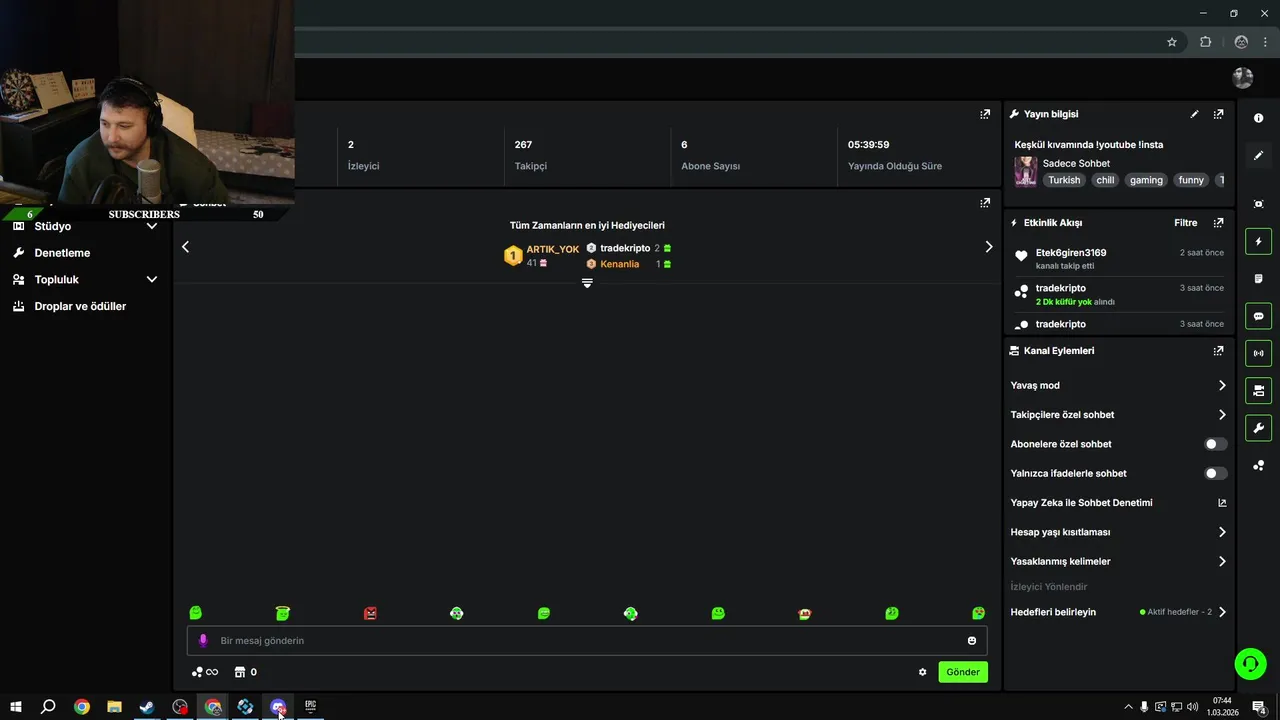Click the Turkish stream tag
The image size is (1280, 720).
(1064, 180)
